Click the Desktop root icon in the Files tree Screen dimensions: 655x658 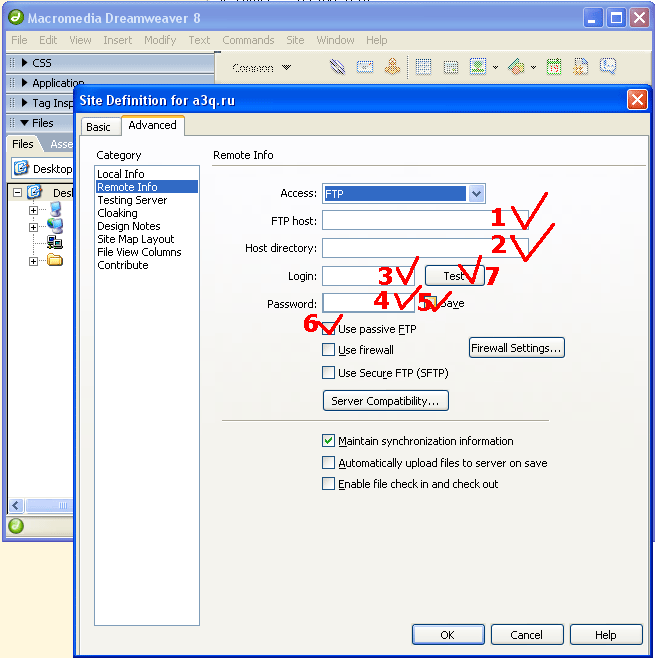34,192
